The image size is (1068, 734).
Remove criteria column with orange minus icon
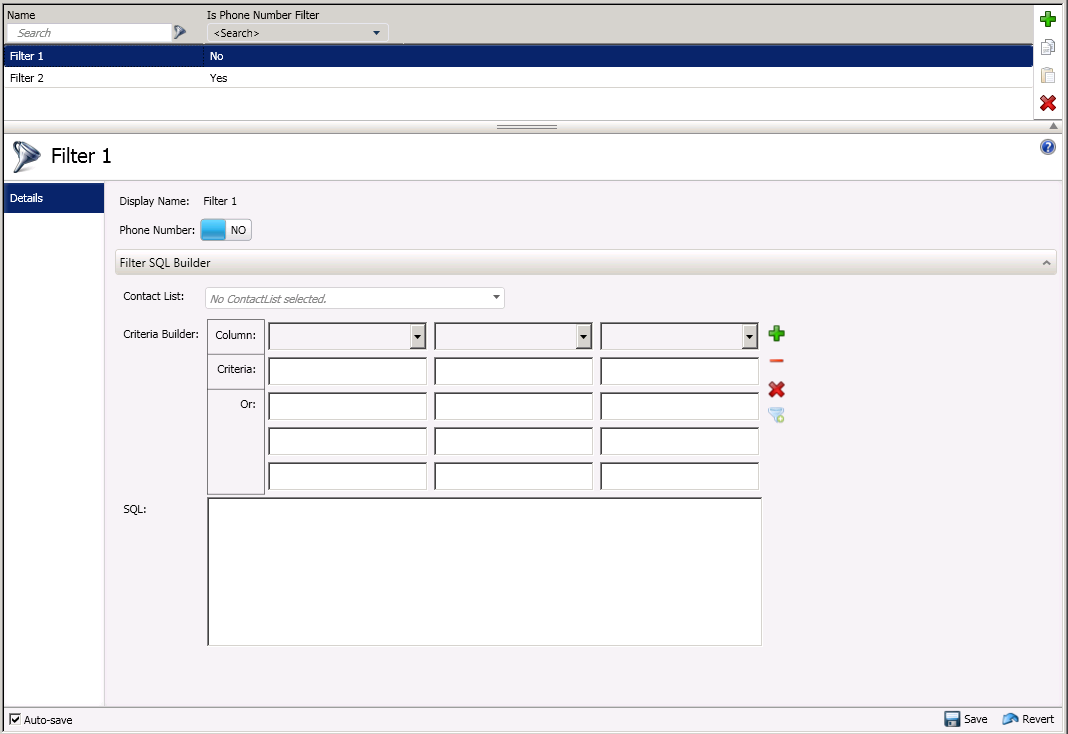pyautogui.click(x=776, y=361)
